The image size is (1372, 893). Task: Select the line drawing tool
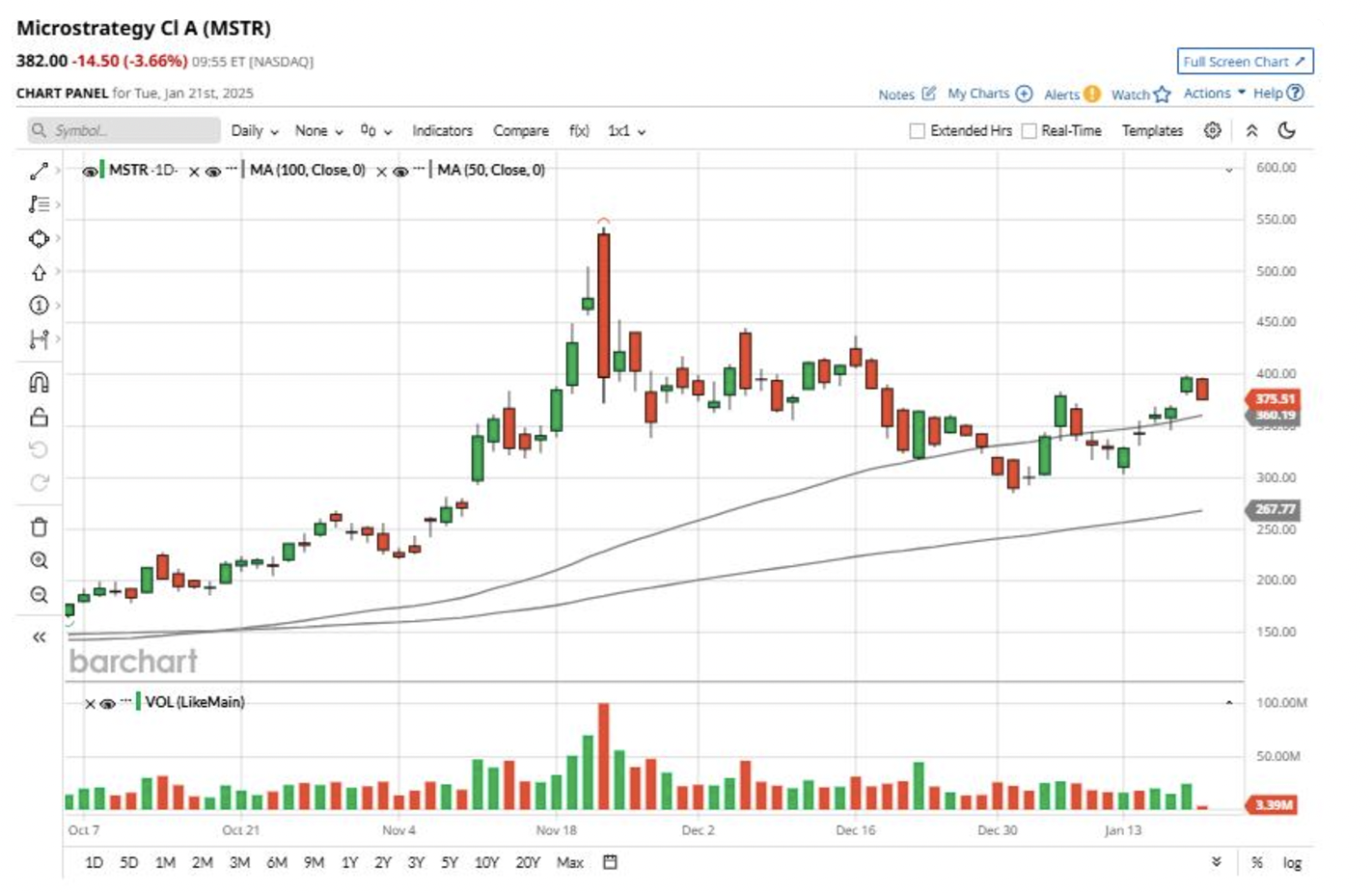[39, 171]
